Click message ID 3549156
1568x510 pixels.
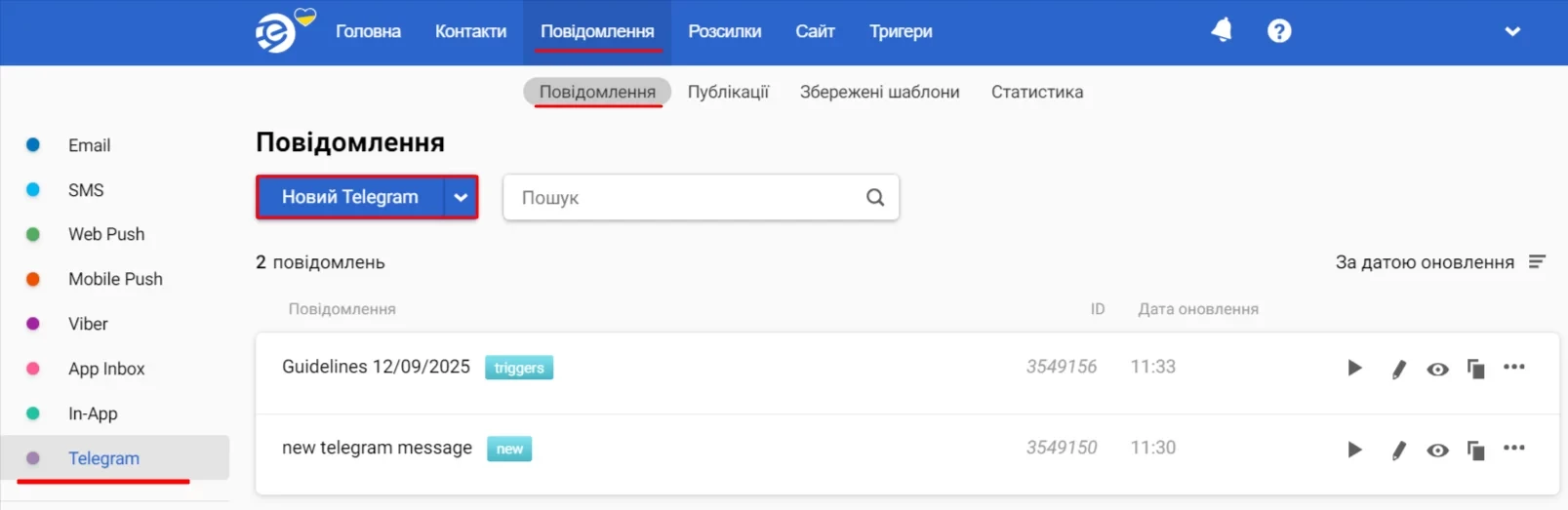[1062, 367]
